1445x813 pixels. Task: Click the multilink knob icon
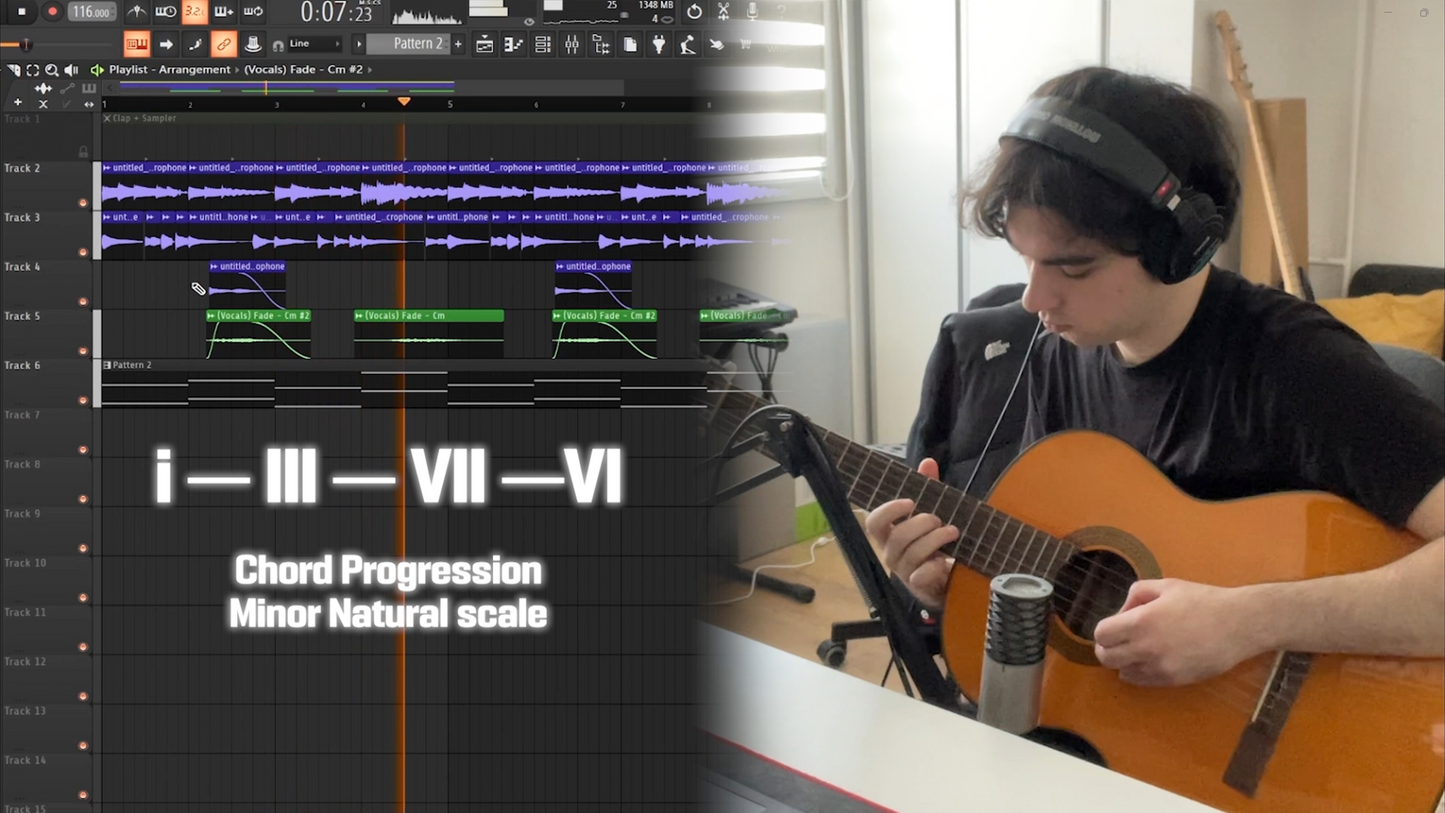(253, 44)
